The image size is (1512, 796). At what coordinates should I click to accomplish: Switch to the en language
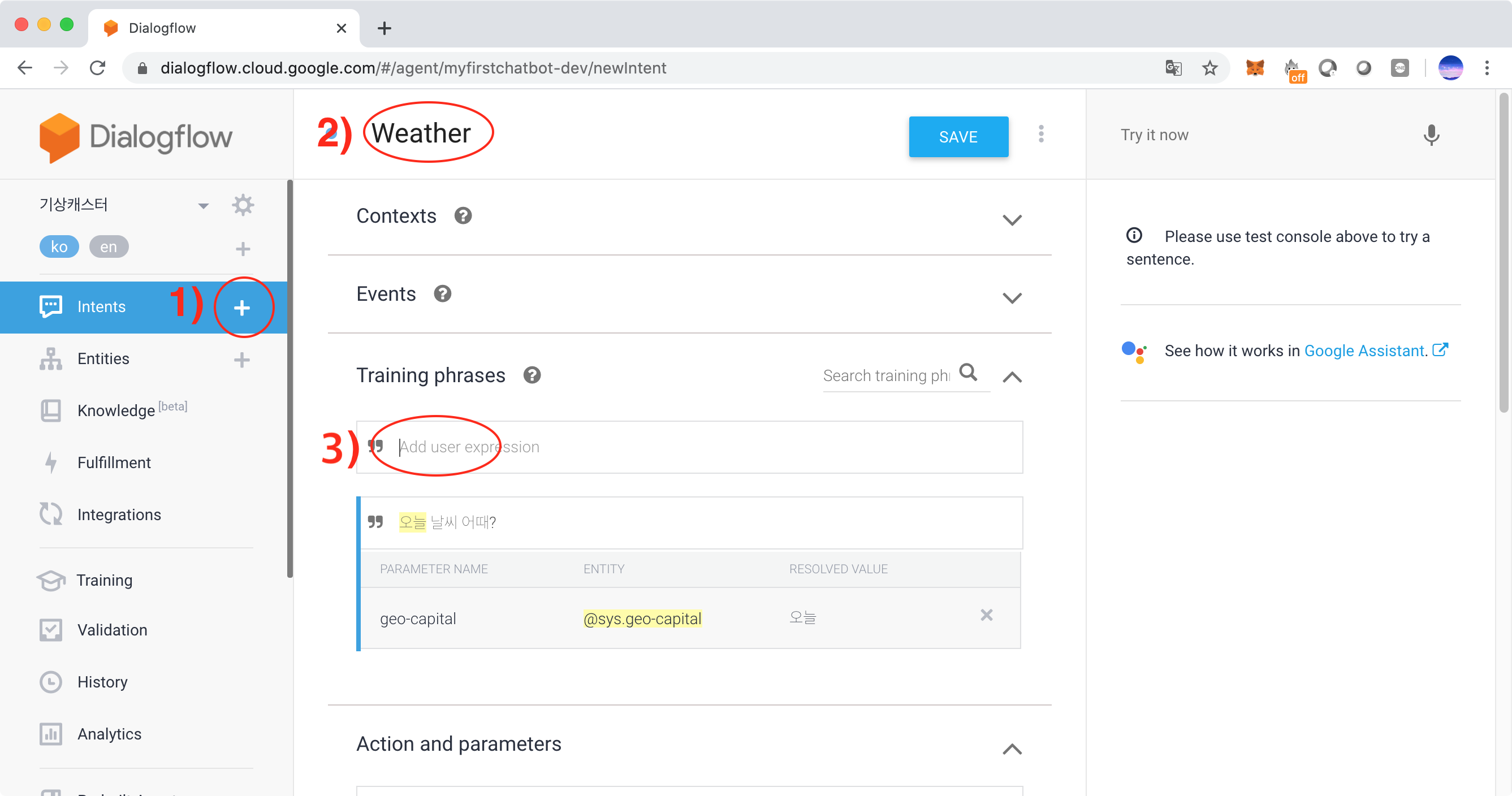109,246
